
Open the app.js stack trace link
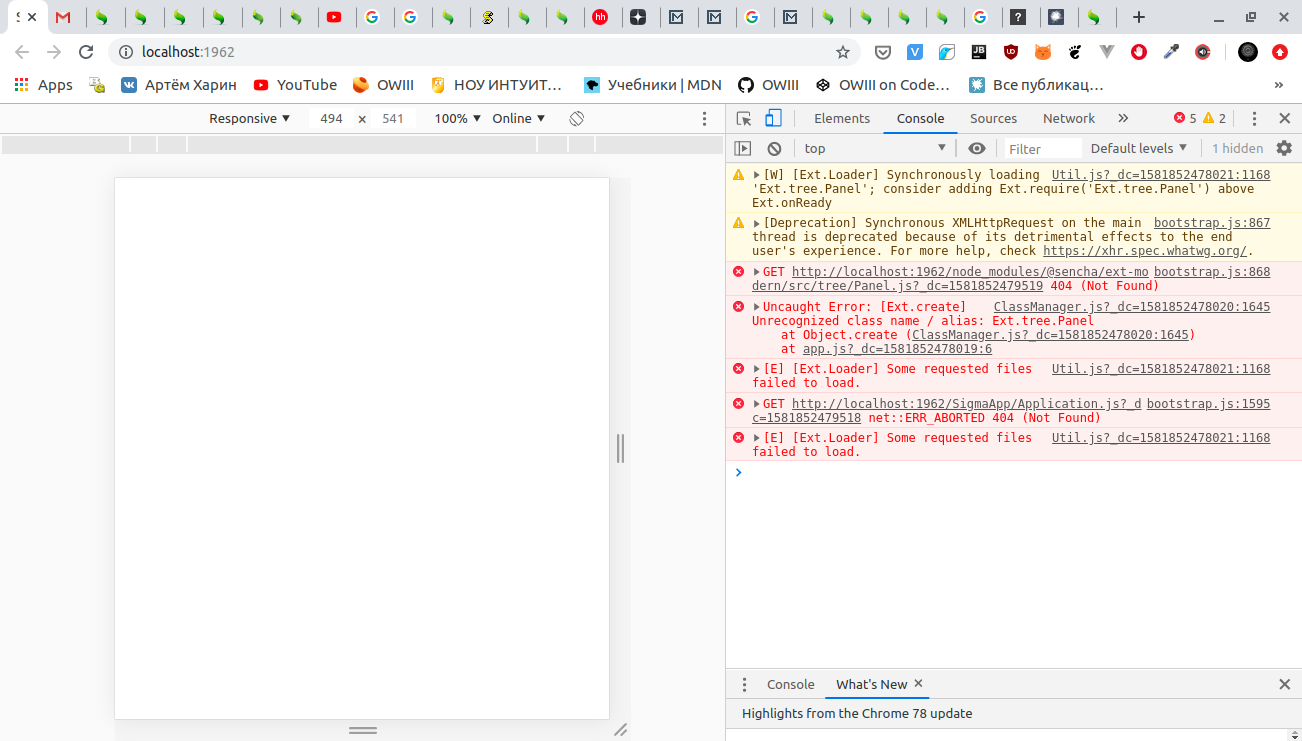[897, 349]
